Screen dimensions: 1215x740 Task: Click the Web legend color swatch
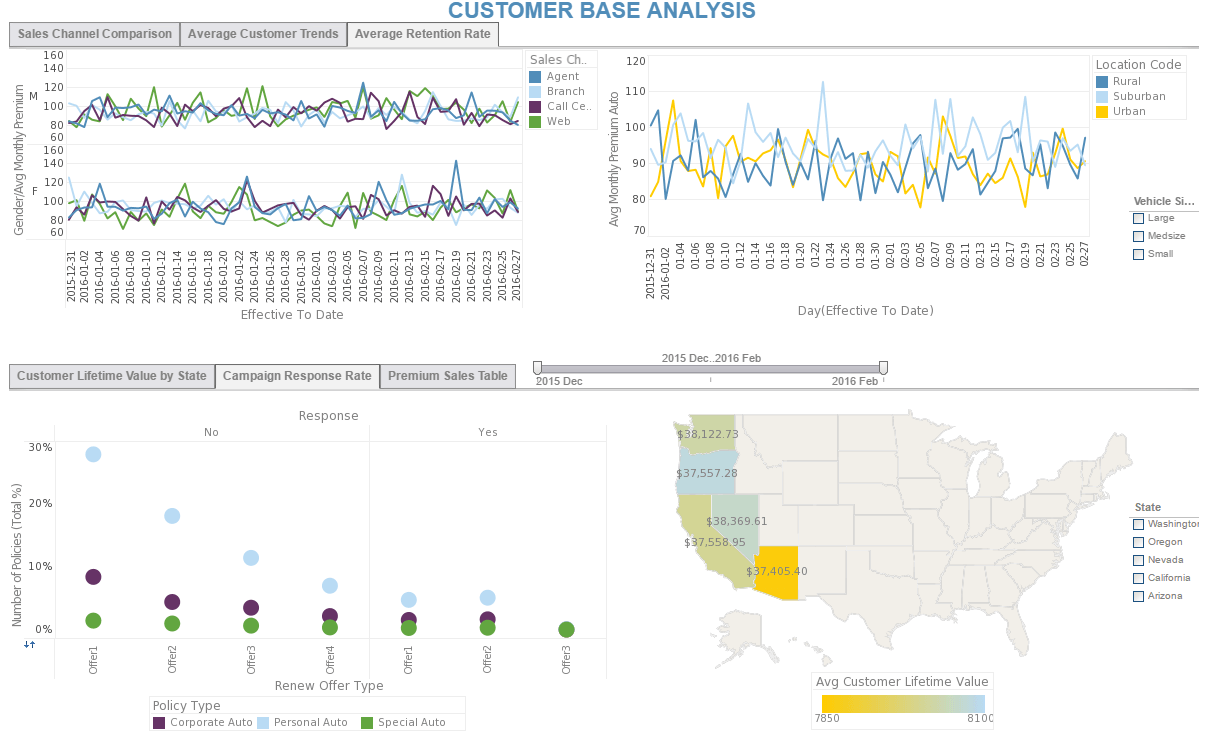[x=535, y=121]
